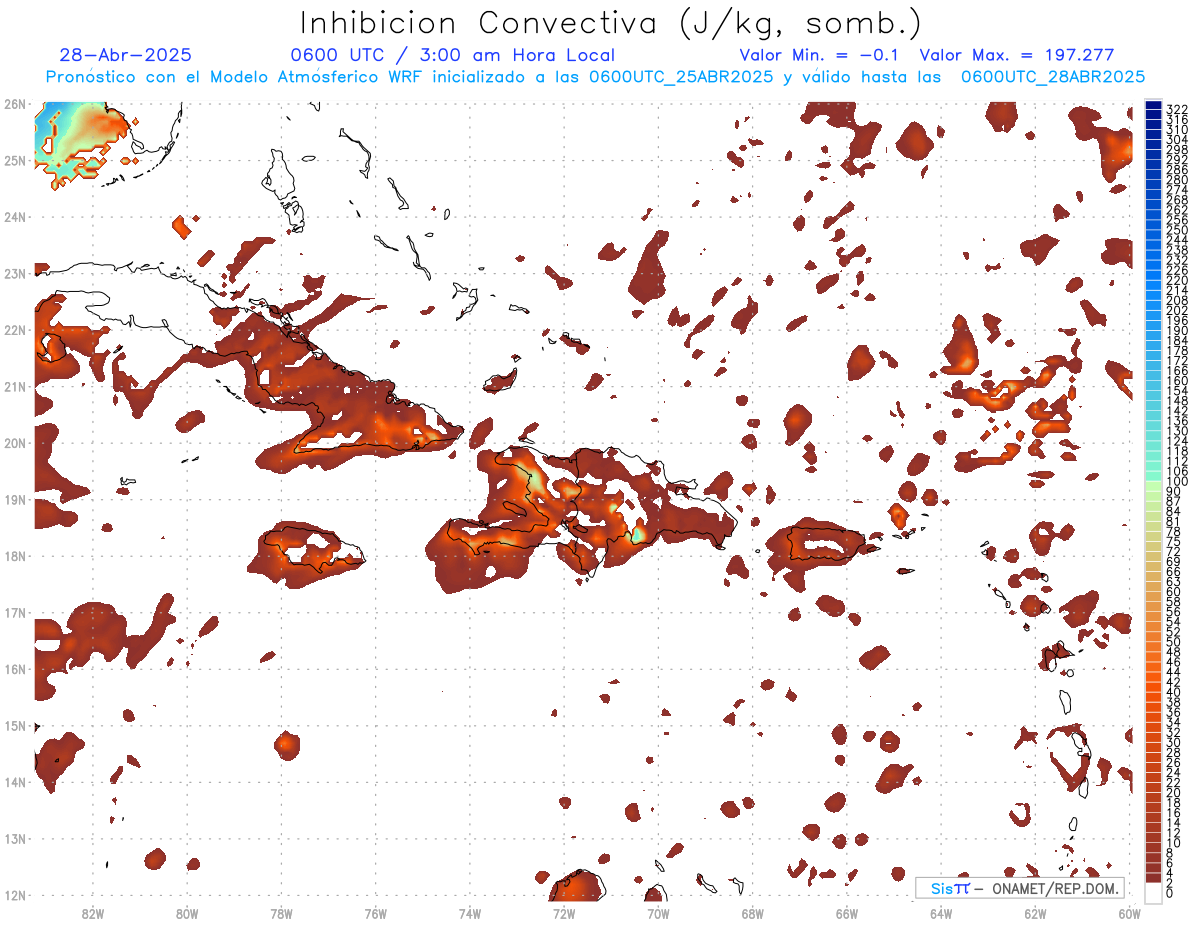
Task: Click the '18N' latitude label
Action: pos(14,556)
